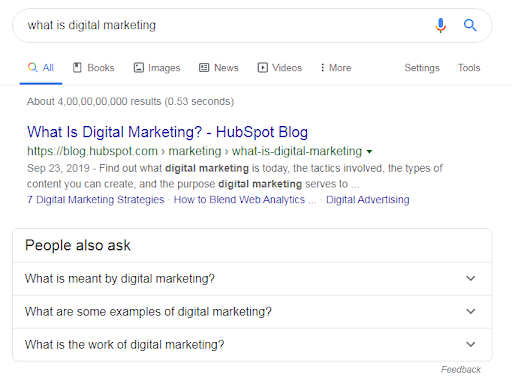Expand 'What is the work of digital marketing?'
The height and width of the screenshot is (384, 512).
pos(252,344)
